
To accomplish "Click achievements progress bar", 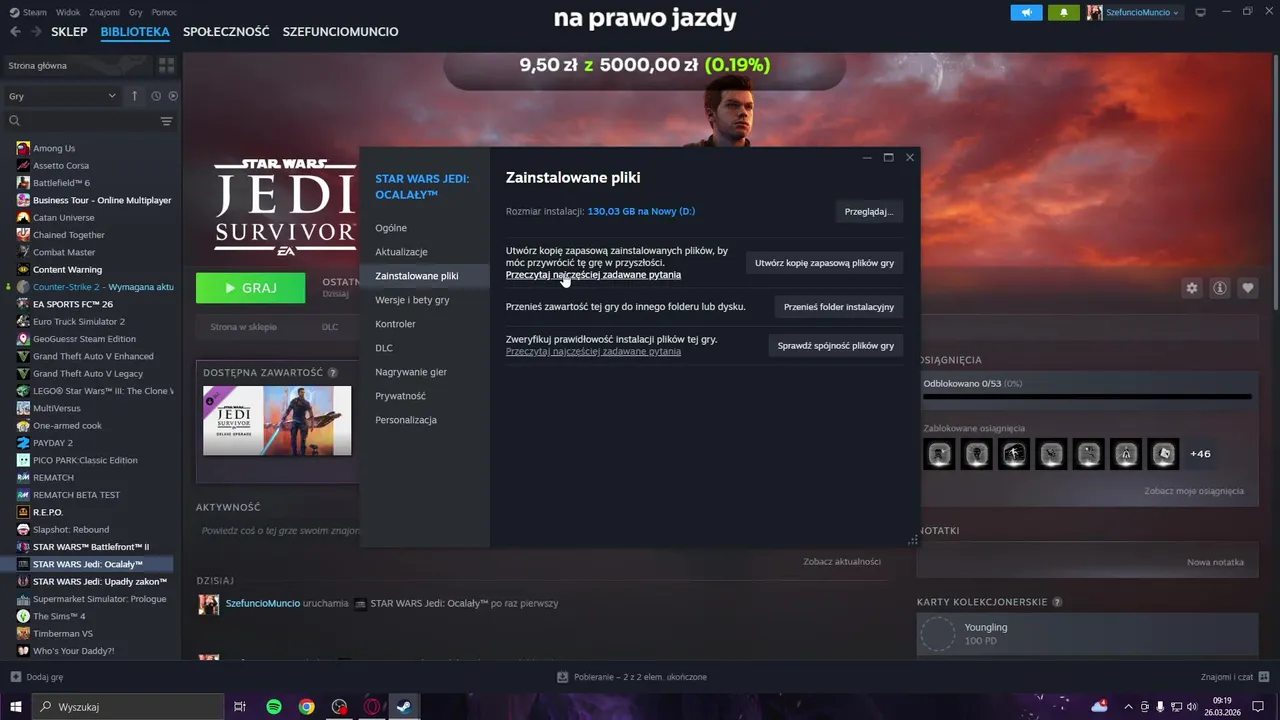I will tap(1087, 397).
